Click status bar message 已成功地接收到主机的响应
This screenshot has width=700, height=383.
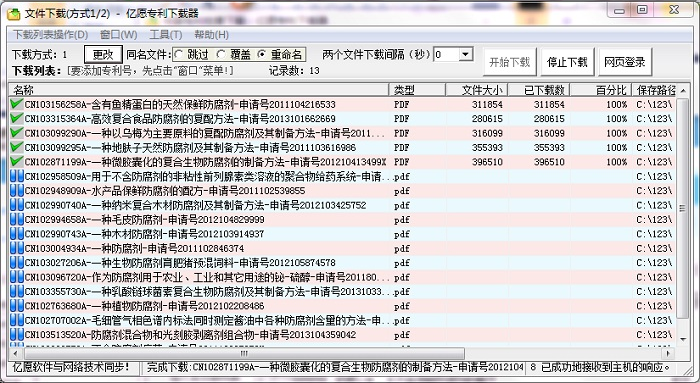pos(606,367)
